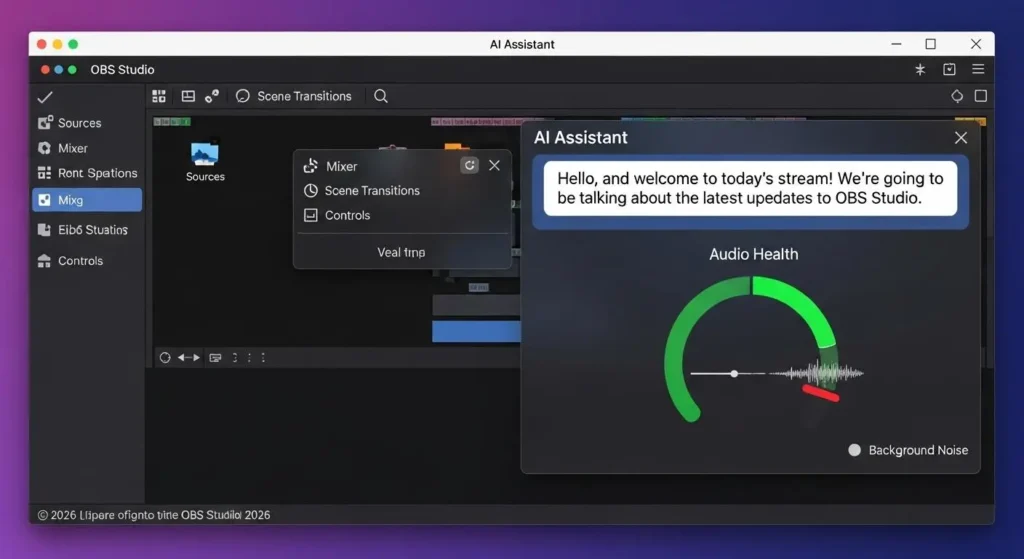Screen dimensions: 1024x559
Task: Close the AI Assistant panel
Action: (961, 138)
